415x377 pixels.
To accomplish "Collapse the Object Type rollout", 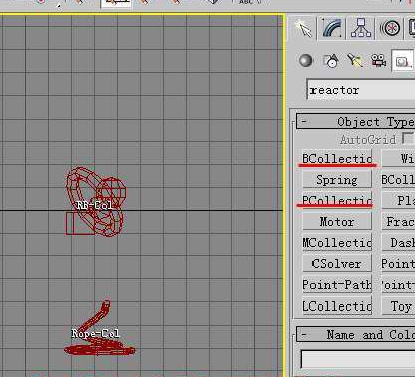I will point(356,122).
